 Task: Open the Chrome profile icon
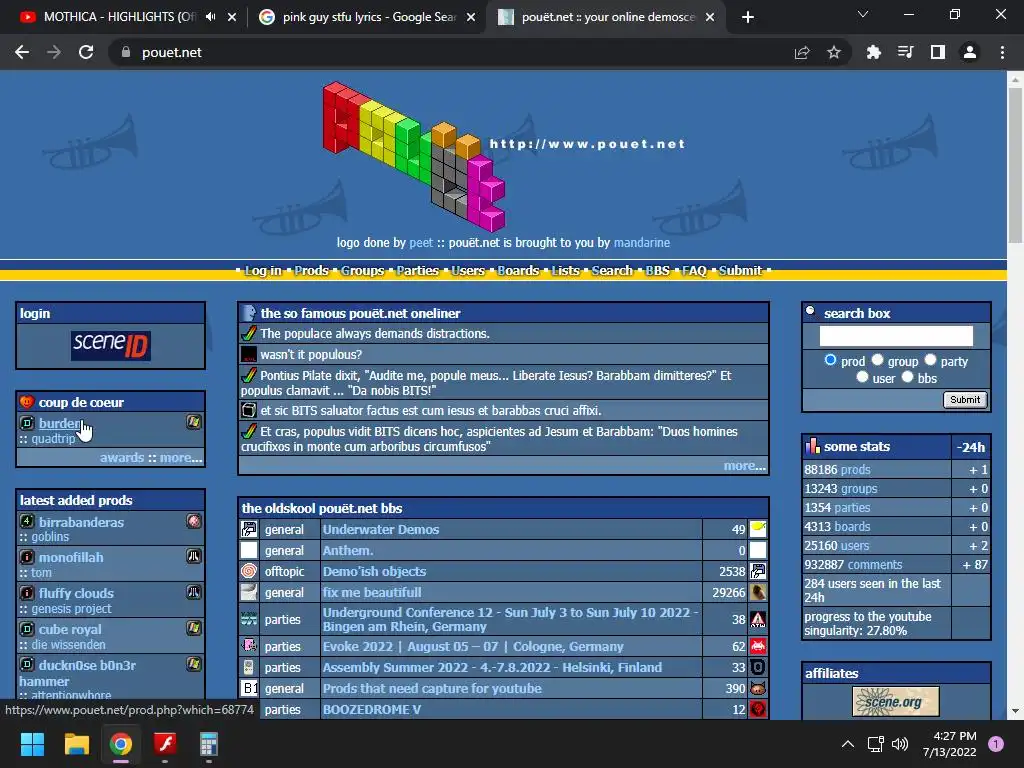click(x=970, y=52)
